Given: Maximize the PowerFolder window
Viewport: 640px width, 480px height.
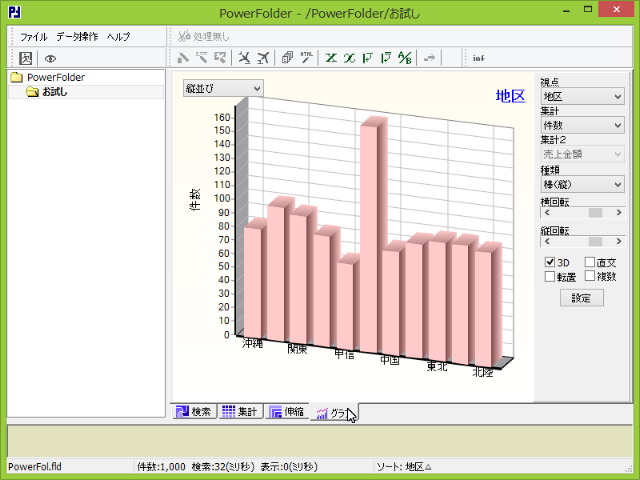Looking at the screenshot, I should point(588,9).
